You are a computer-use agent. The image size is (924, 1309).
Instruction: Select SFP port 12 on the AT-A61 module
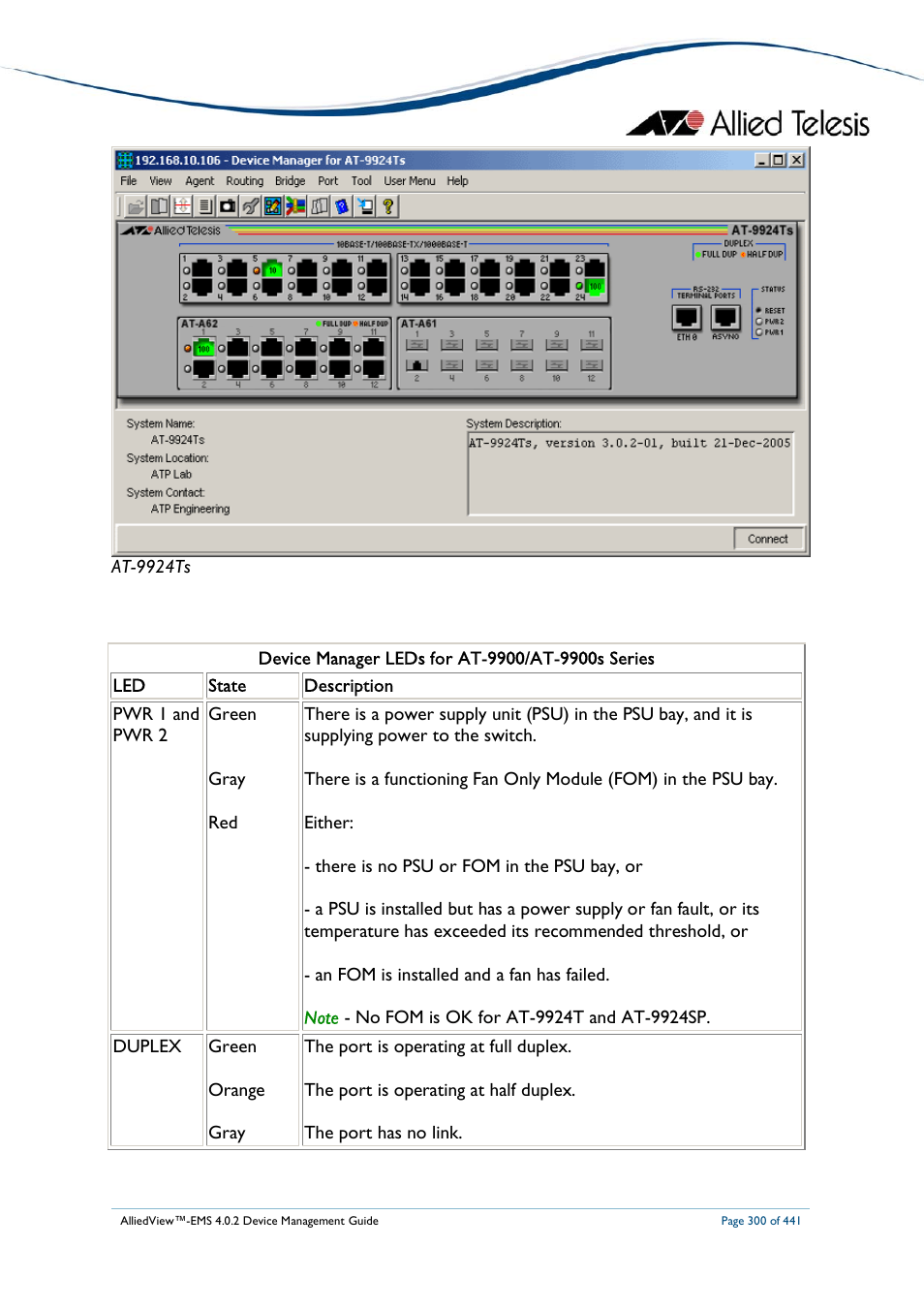592,365
